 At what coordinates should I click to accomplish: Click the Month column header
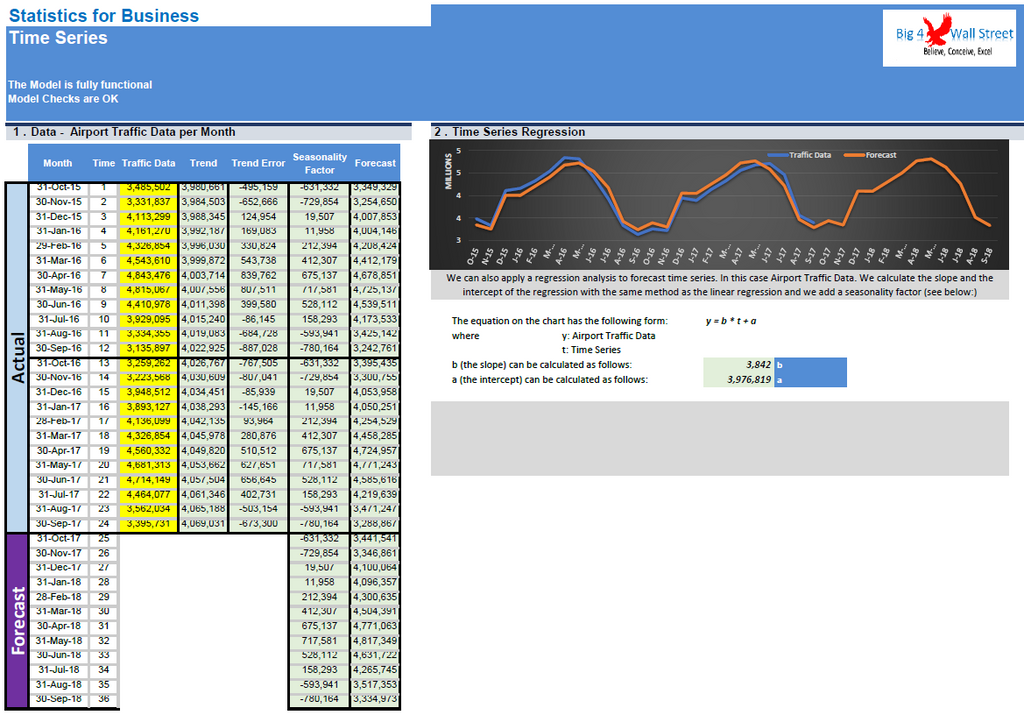point(57,163)
